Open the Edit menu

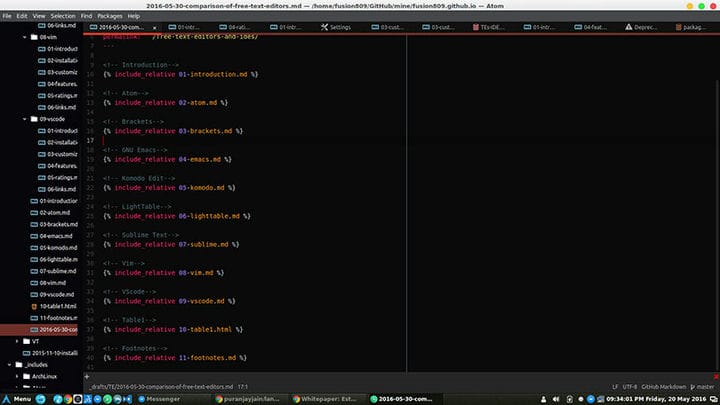click(22, 16)
